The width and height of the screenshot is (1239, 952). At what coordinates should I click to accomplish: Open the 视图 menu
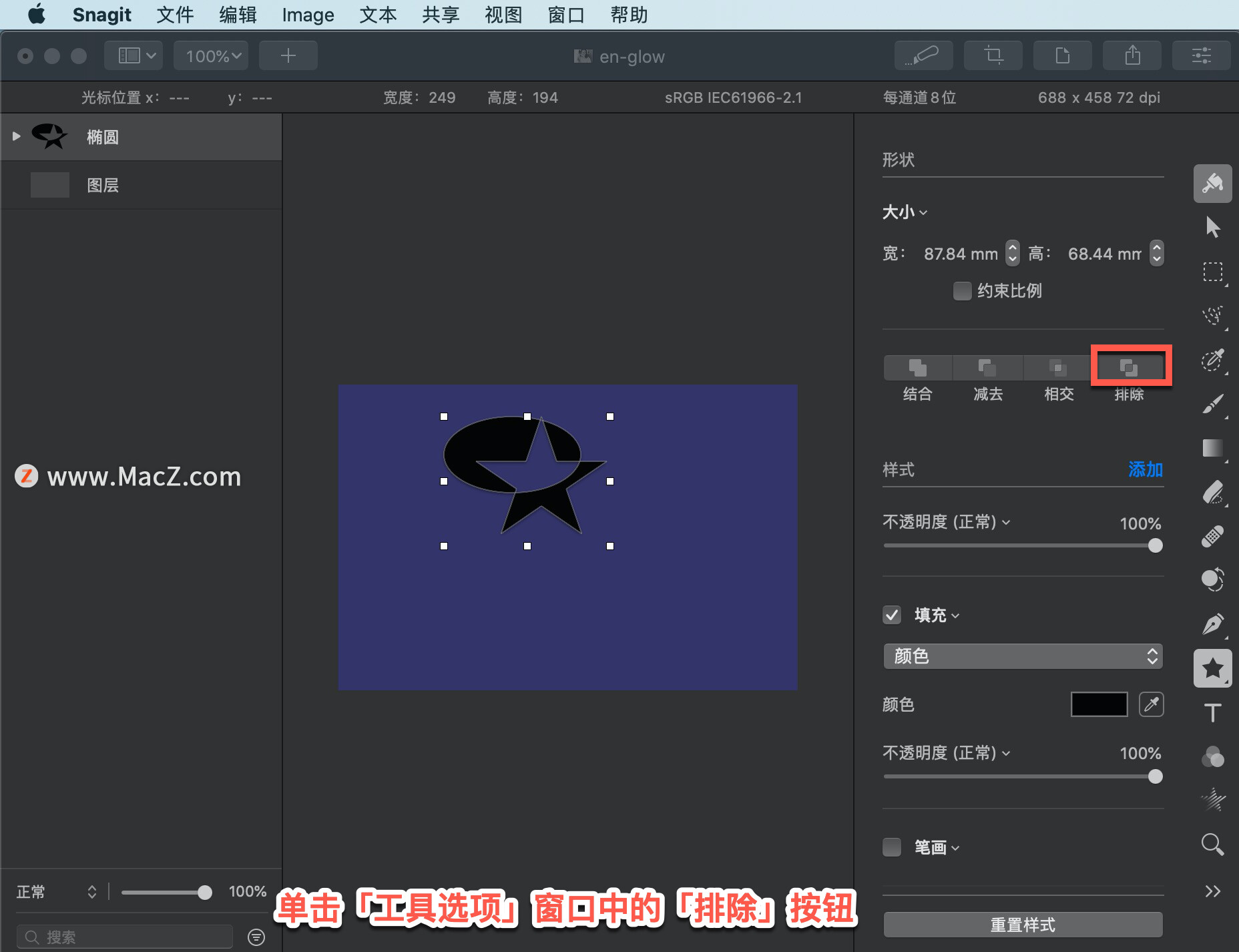[x=503, y=15]
